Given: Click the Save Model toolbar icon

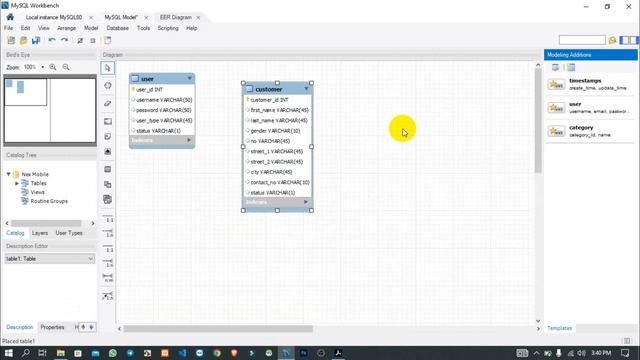Looking at the screenshot, I should click(x=36, y=40).
